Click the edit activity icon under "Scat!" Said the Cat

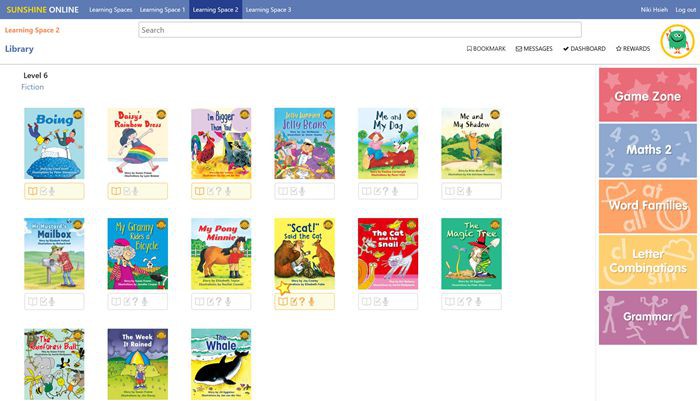(x=294, y=301)
